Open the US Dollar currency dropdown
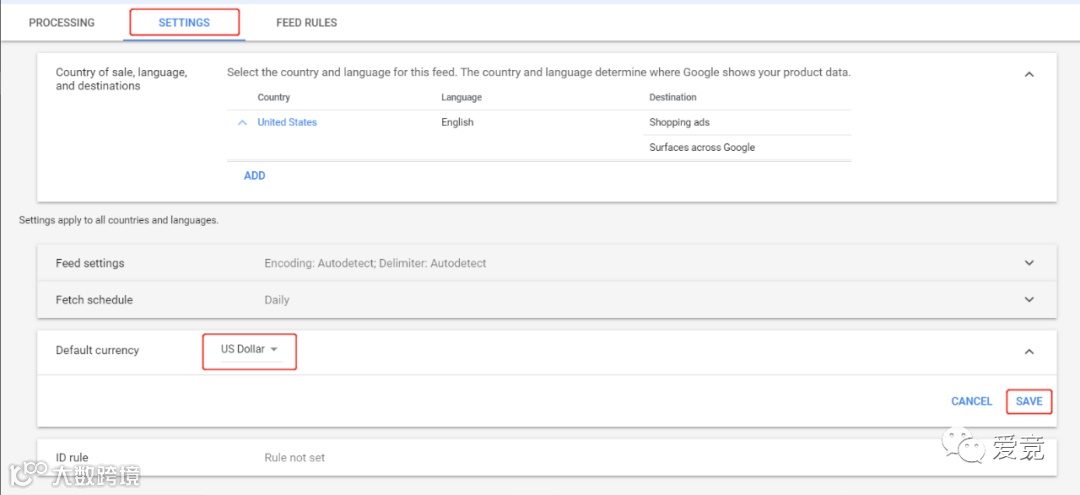The image size is (1080, 495). point(249,350)
